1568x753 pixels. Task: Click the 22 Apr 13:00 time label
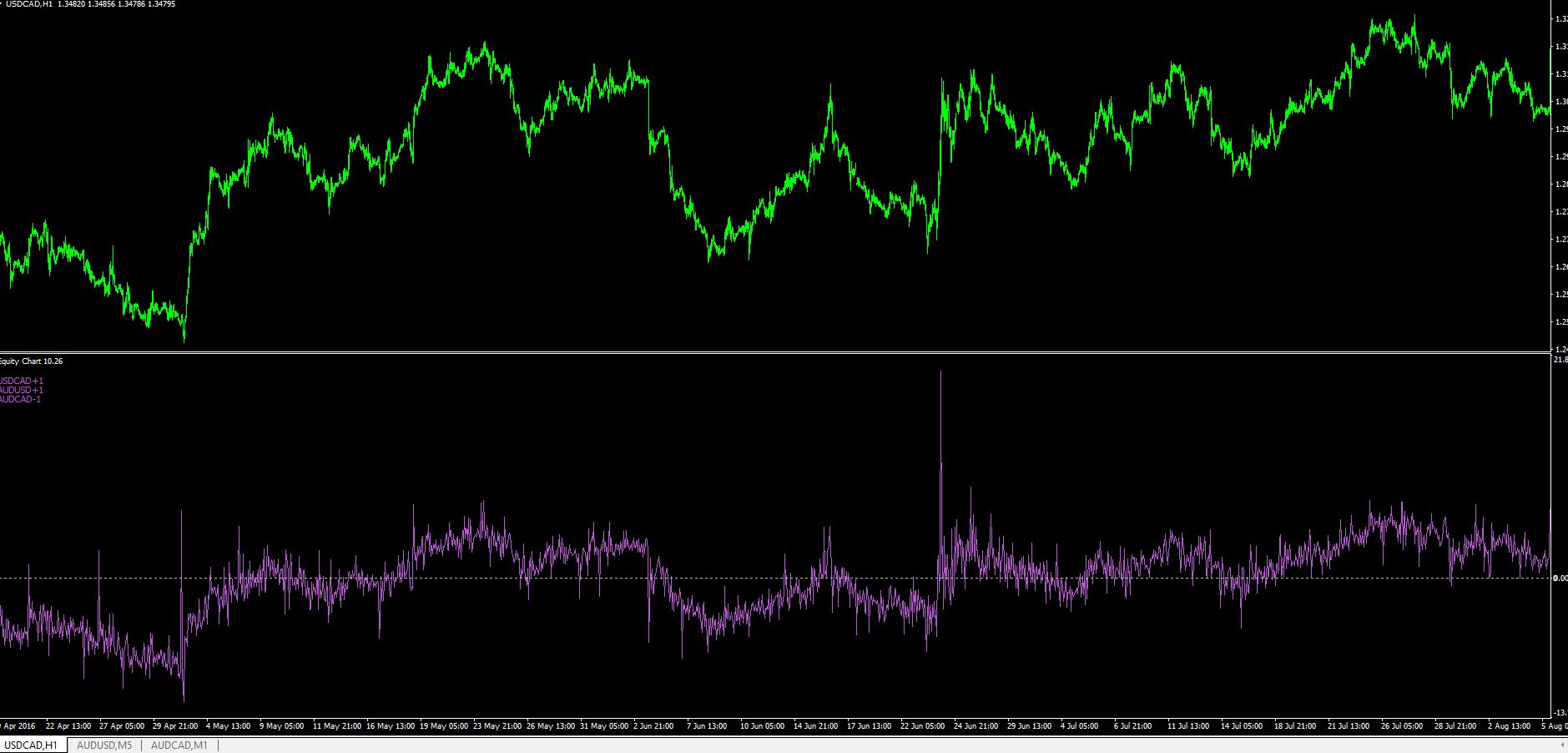pyautogui.click(x=68, y=725)
